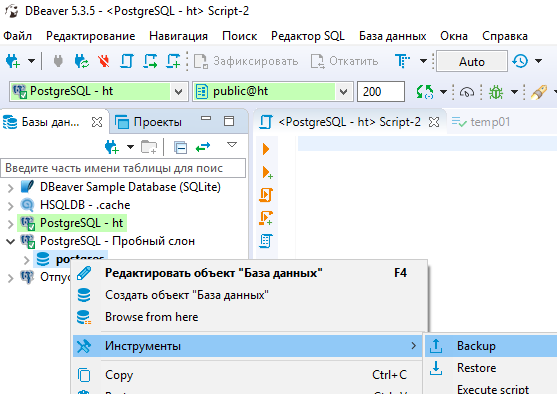
Task: Expand the HSQLDB - .cache node
Action: [11, 205]
